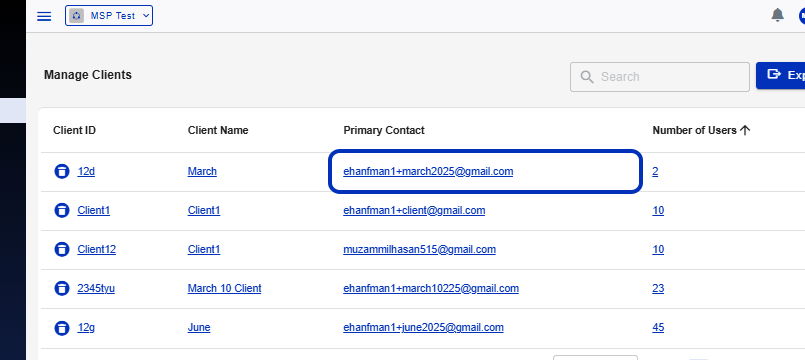Open the ehanfman1+march2025@gmail.com contact link
805x360 pixels.
point(428,171)
